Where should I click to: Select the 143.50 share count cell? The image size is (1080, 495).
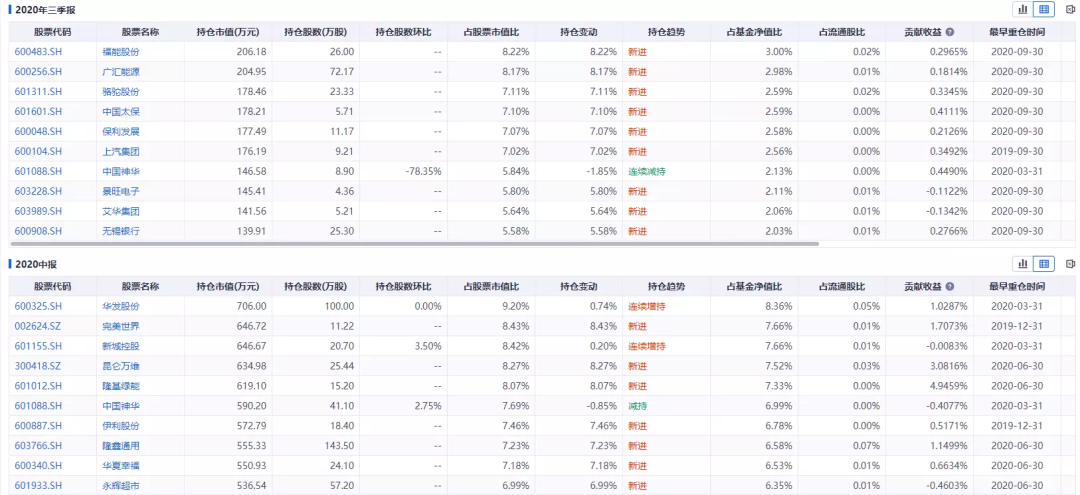point(340,445)
